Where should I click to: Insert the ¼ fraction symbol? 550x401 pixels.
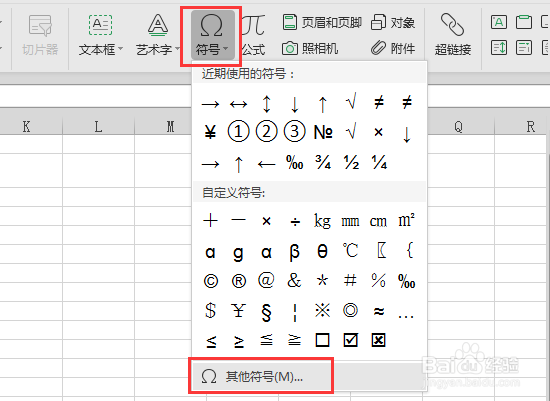tap(379, 162)
